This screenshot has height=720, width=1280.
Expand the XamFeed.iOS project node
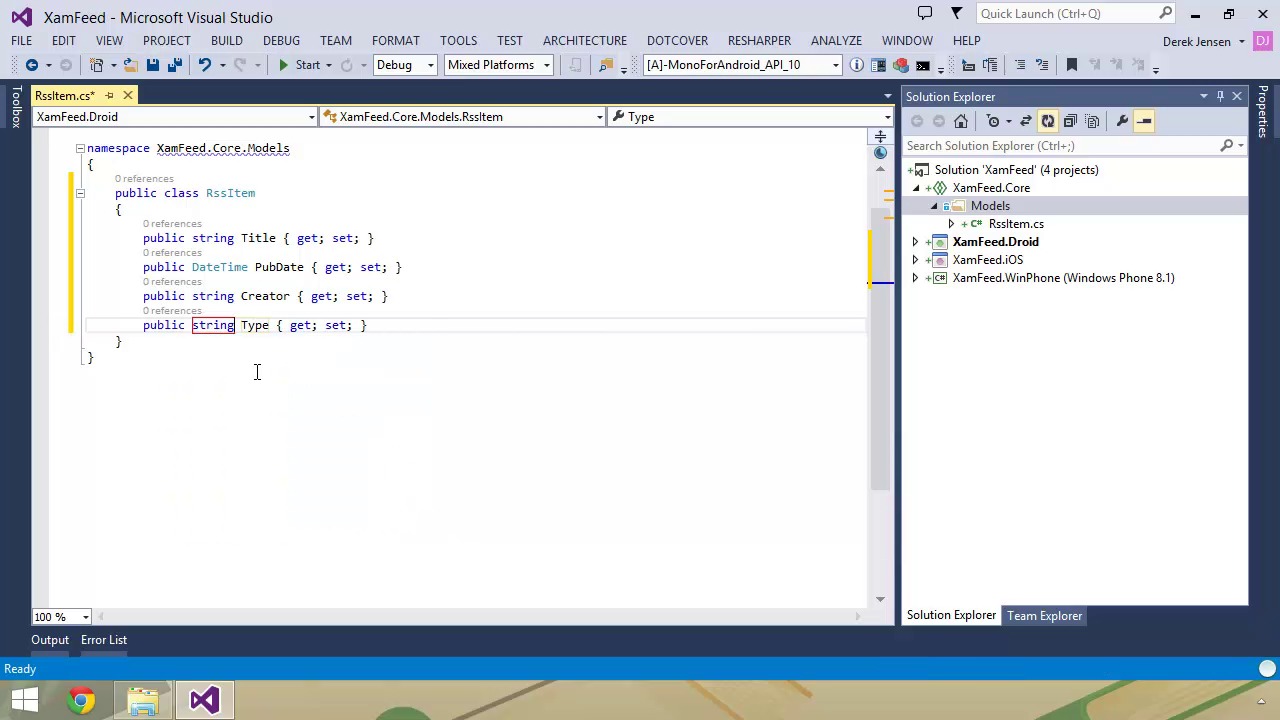[915, 260]
